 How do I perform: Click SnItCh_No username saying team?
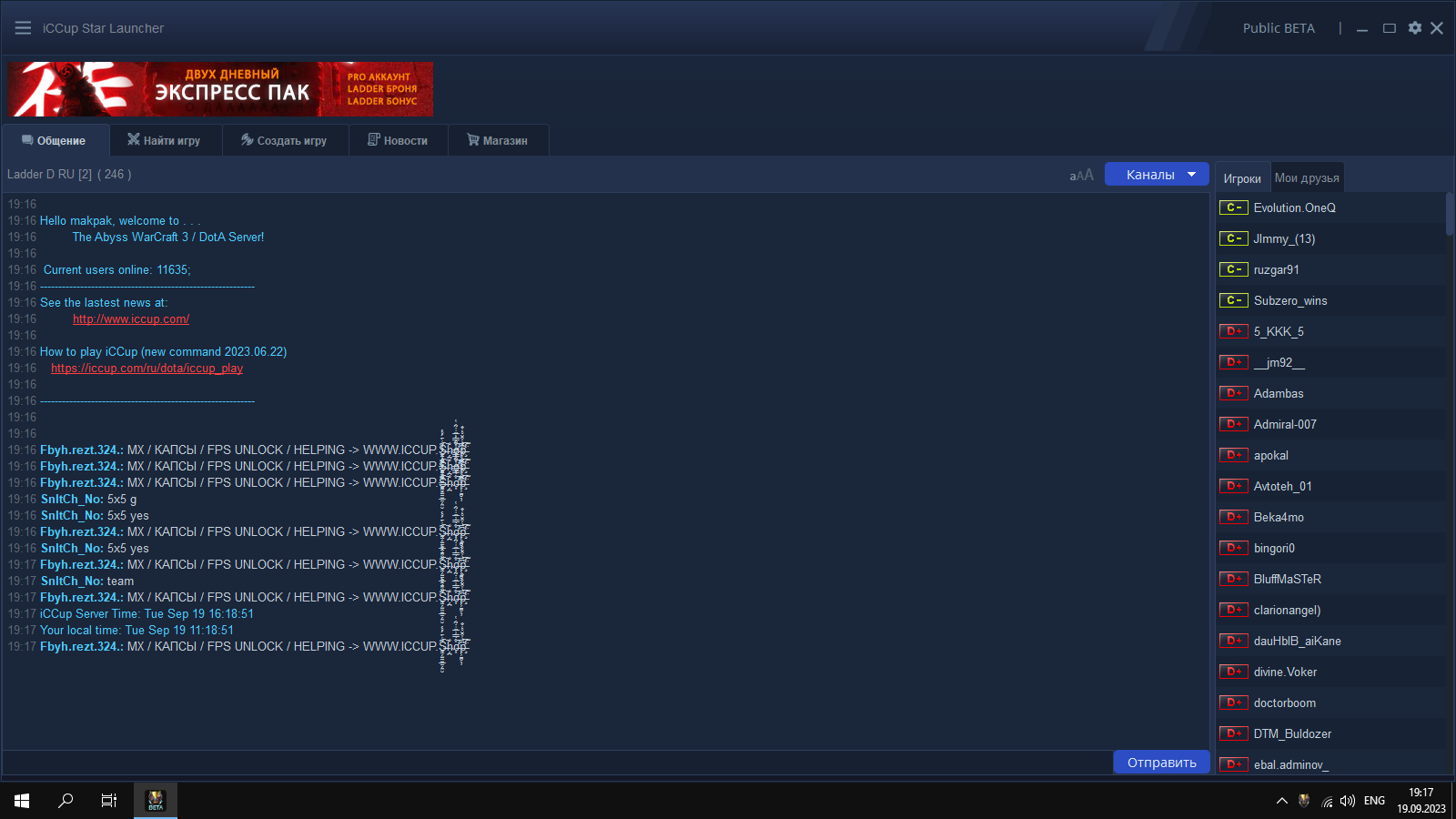tap(72, 581)
